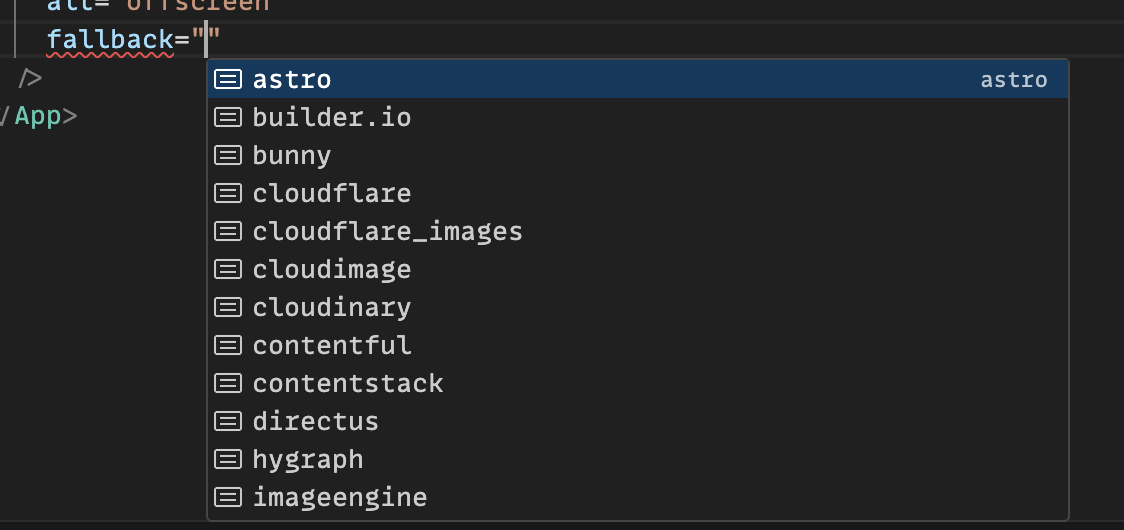The width and height of the screenshot is (1124, 530).
Task: Click the value icon beside directus
Action: pos(228,421)
